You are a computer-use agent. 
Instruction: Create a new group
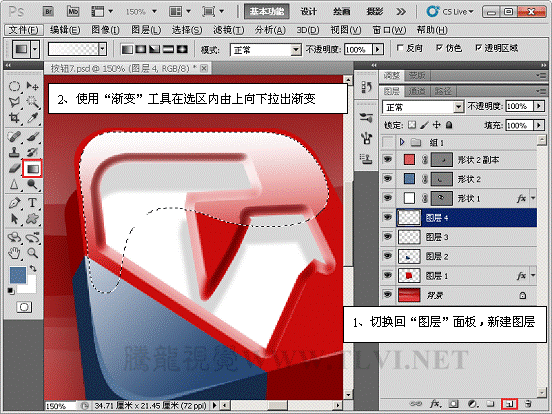[x=490, y=403]
